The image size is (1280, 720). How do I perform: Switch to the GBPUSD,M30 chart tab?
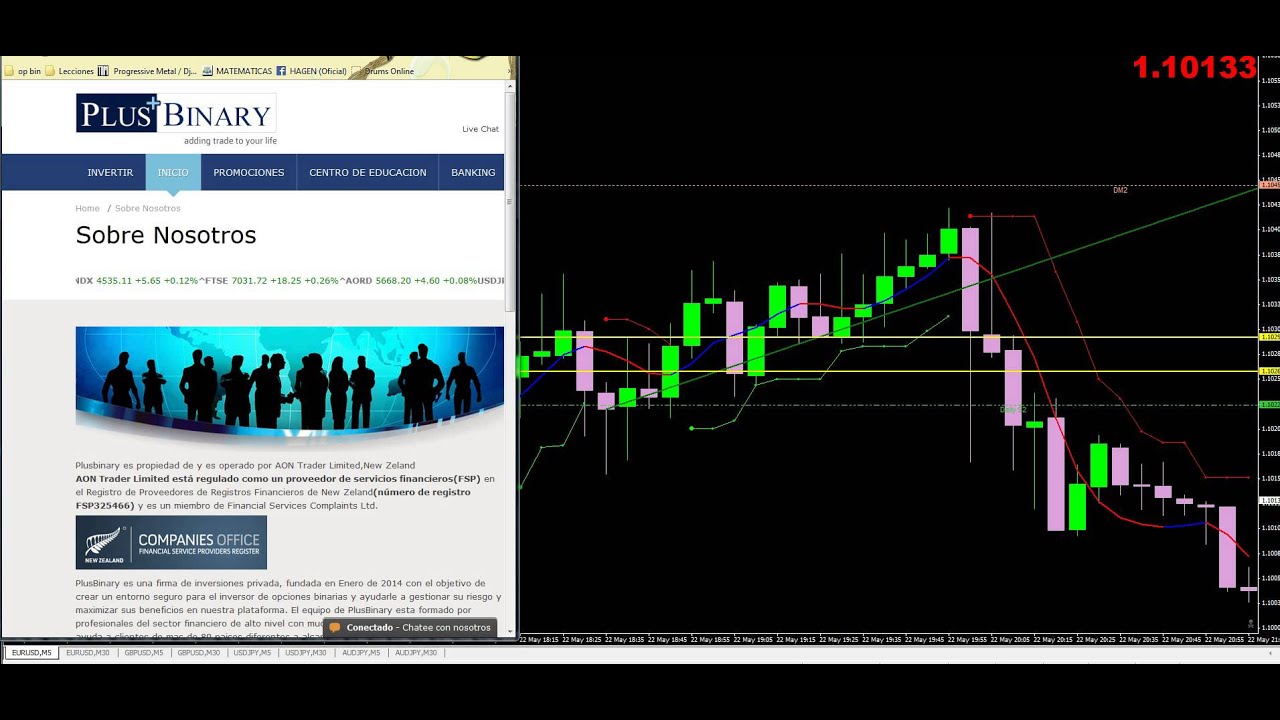[199, 653]
